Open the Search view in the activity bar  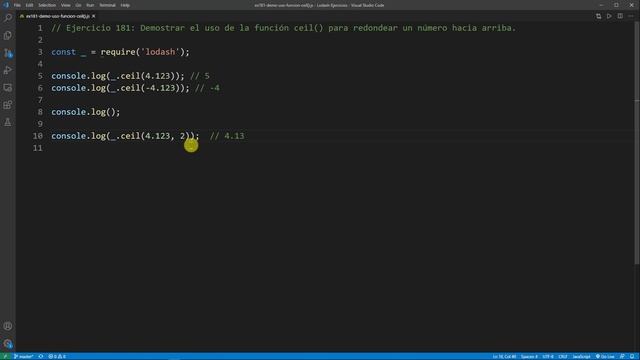point(8,18)
